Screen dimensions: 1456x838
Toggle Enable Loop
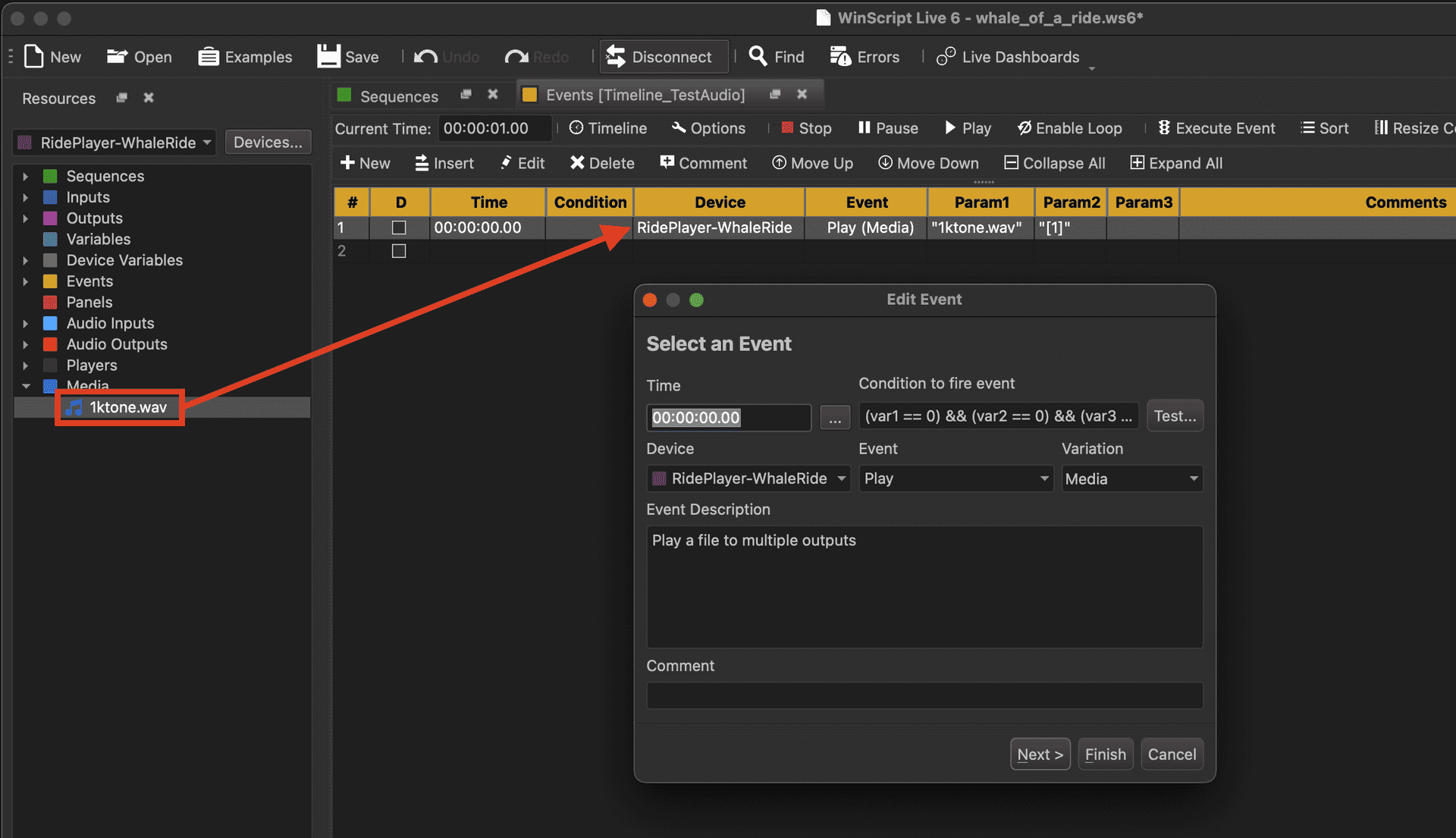click(1069, 128)
